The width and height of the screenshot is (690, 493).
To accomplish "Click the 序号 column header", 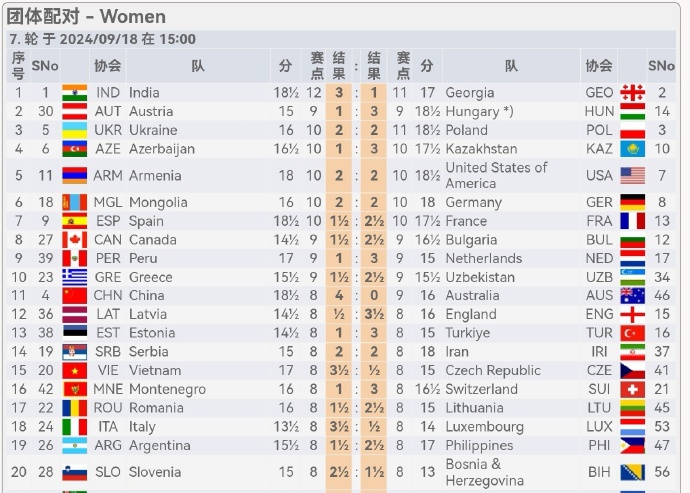I will (x=18, y=66).
